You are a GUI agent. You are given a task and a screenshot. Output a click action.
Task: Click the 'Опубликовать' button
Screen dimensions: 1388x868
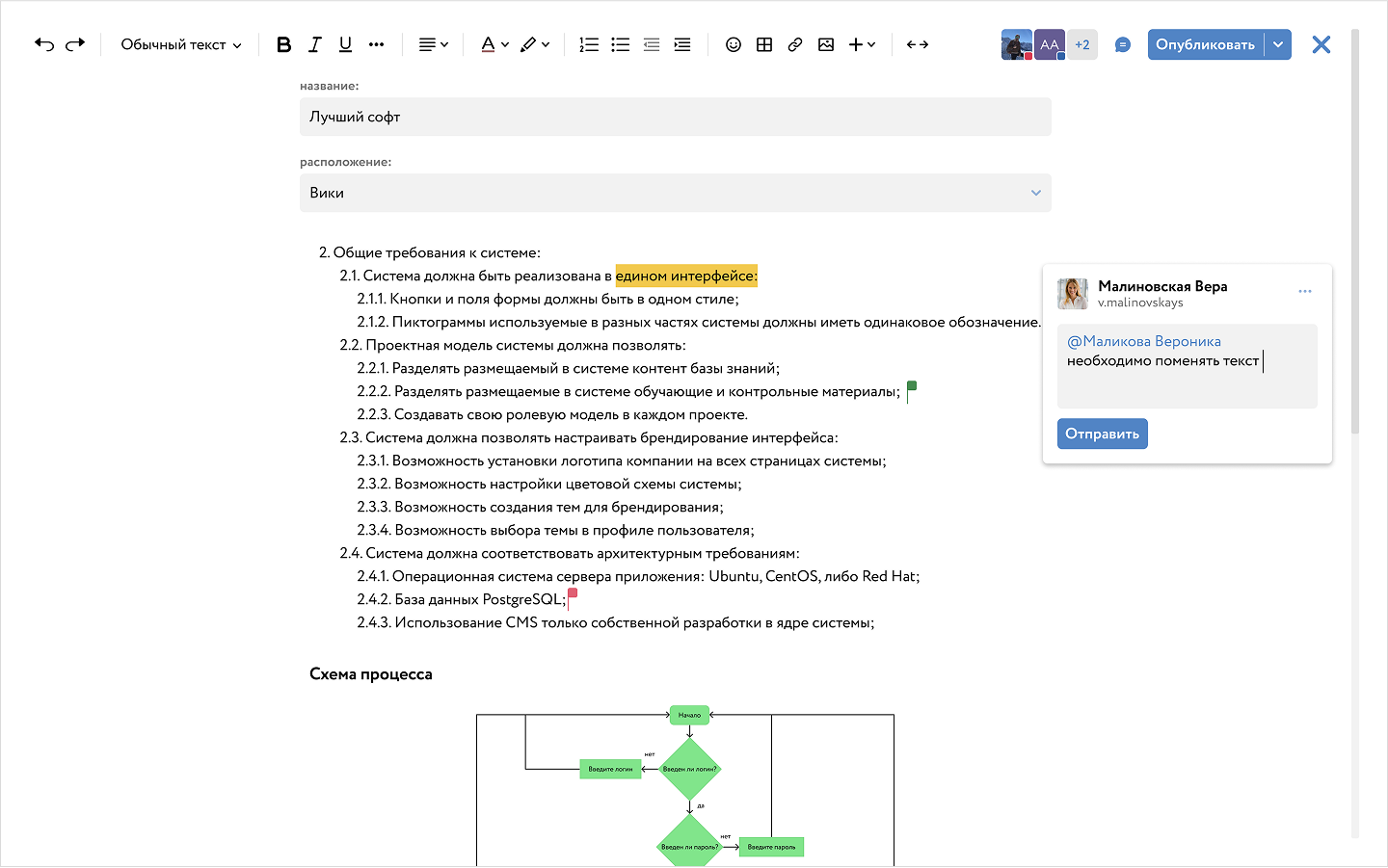(x=1205, y=44)
